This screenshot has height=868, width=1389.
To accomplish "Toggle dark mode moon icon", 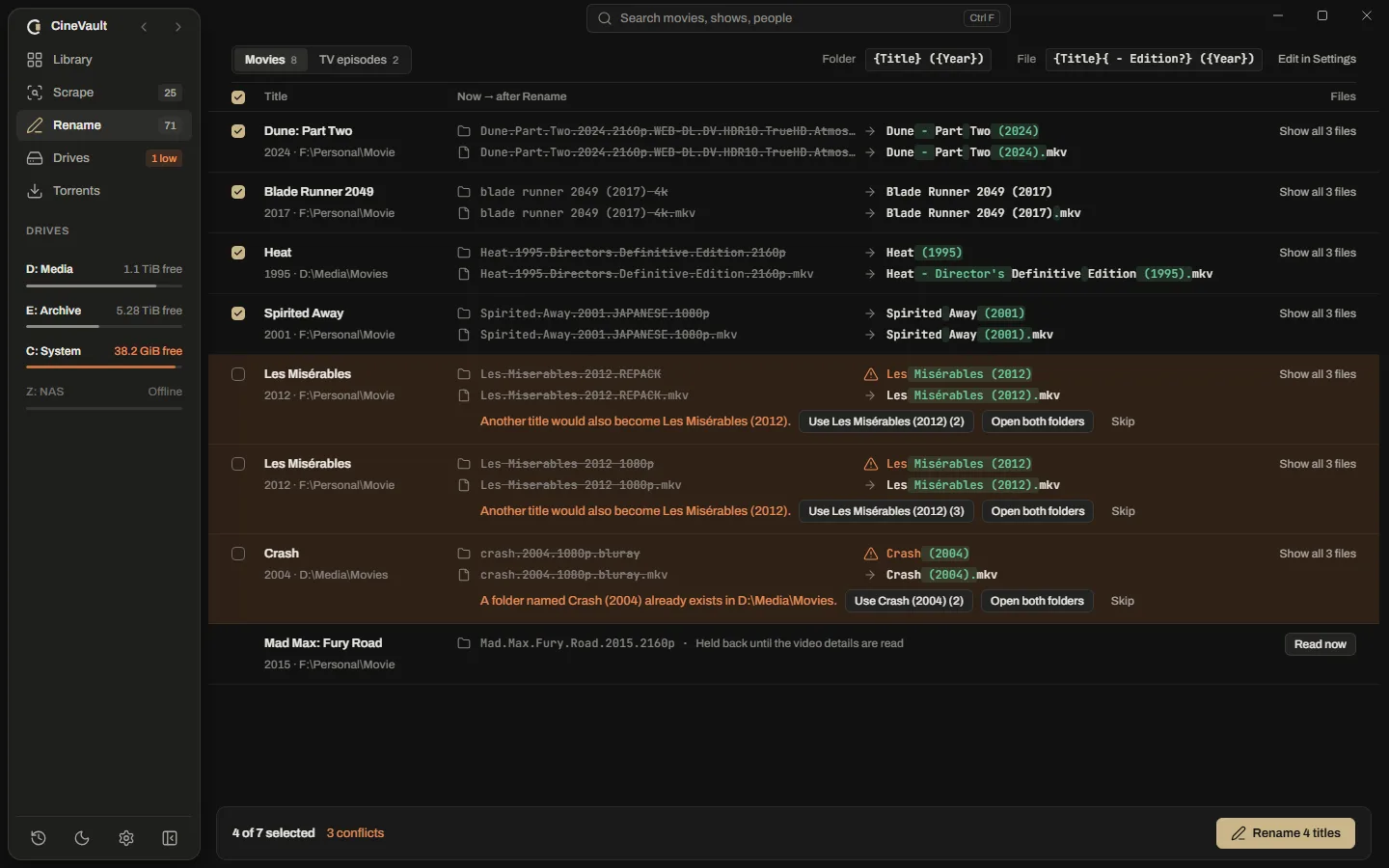I will click(82, 838).
